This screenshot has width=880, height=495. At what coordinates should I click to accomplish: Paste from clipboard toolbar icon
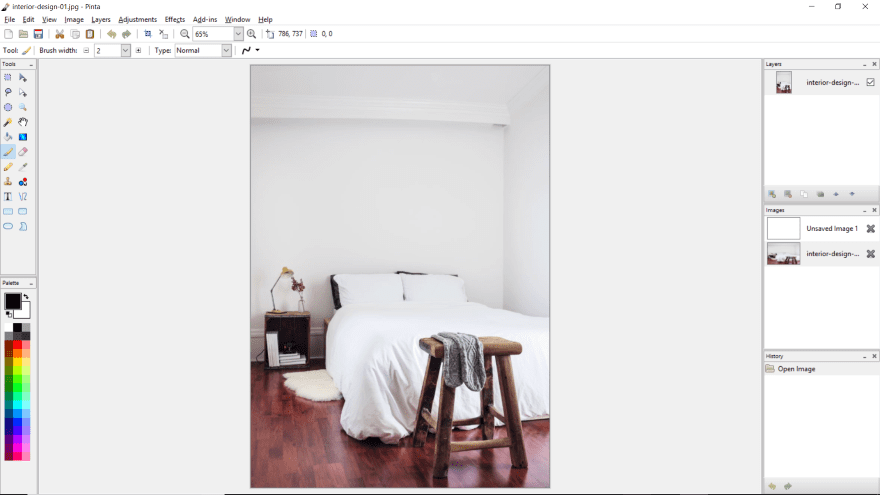click(x=90, y=34)
